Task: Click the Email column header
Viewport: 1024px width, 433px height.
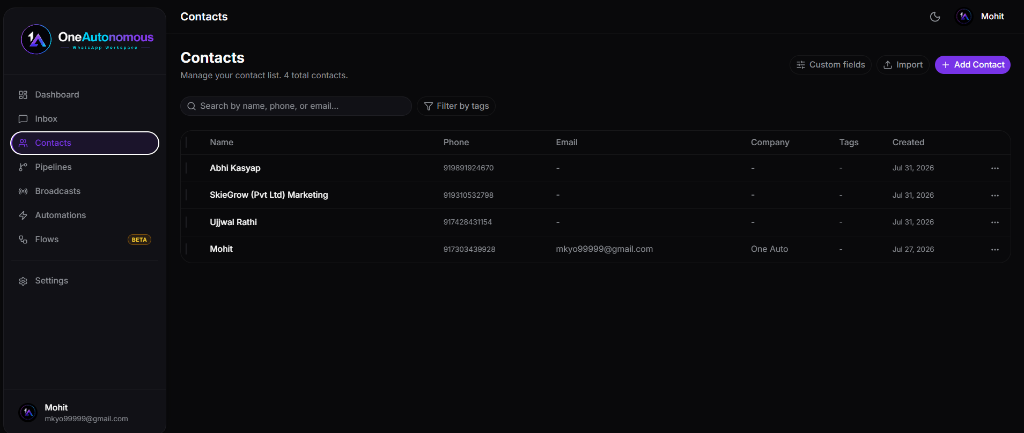Action: click(x=566, y=142)
